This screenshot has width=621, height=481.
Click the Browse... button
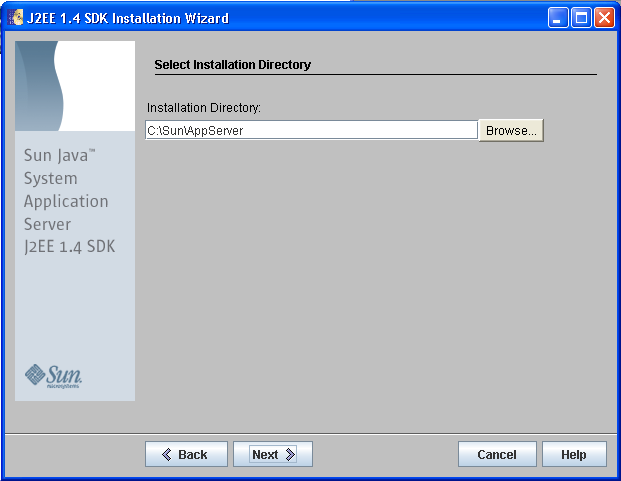[x=511, y=130]
